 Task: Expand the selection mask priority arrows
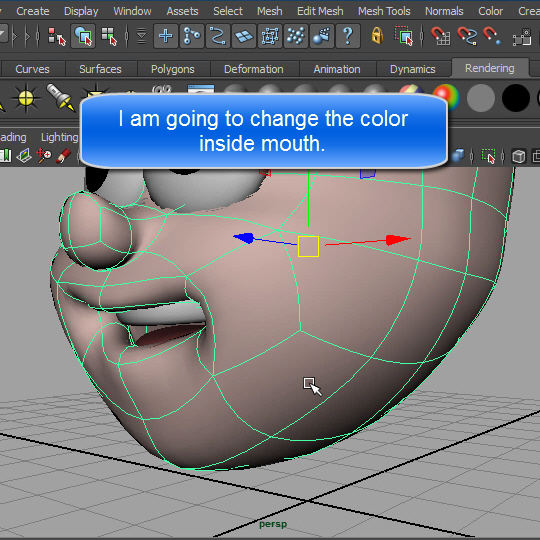coord(141,36)
